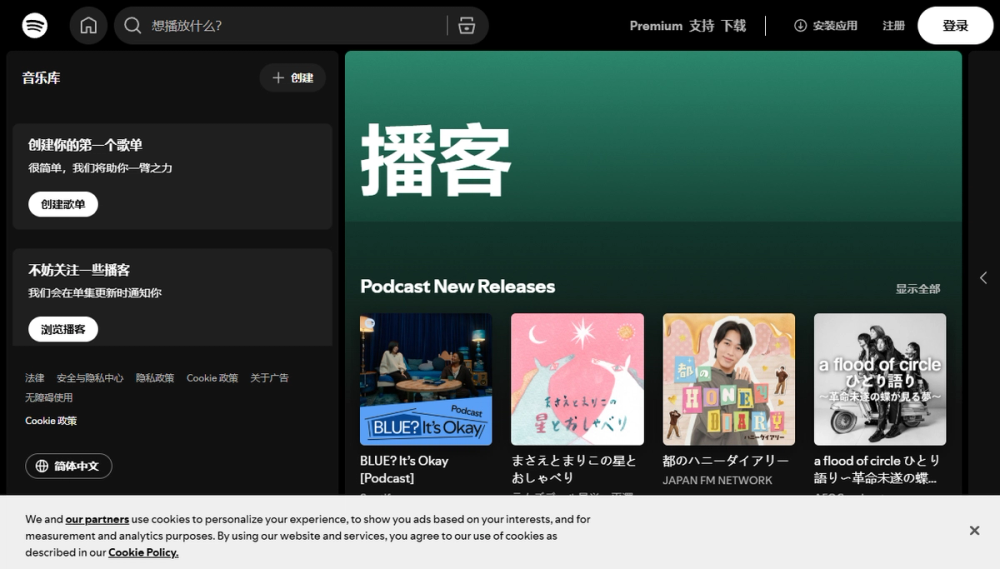Open the Cookie Policy. link in banner

[143, 552]
